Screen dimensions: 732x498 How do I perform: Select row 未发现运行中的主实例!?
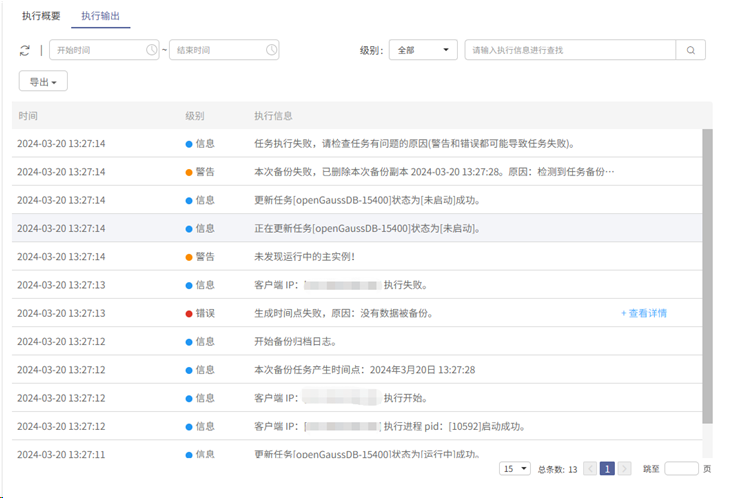(x=357, y=257)
